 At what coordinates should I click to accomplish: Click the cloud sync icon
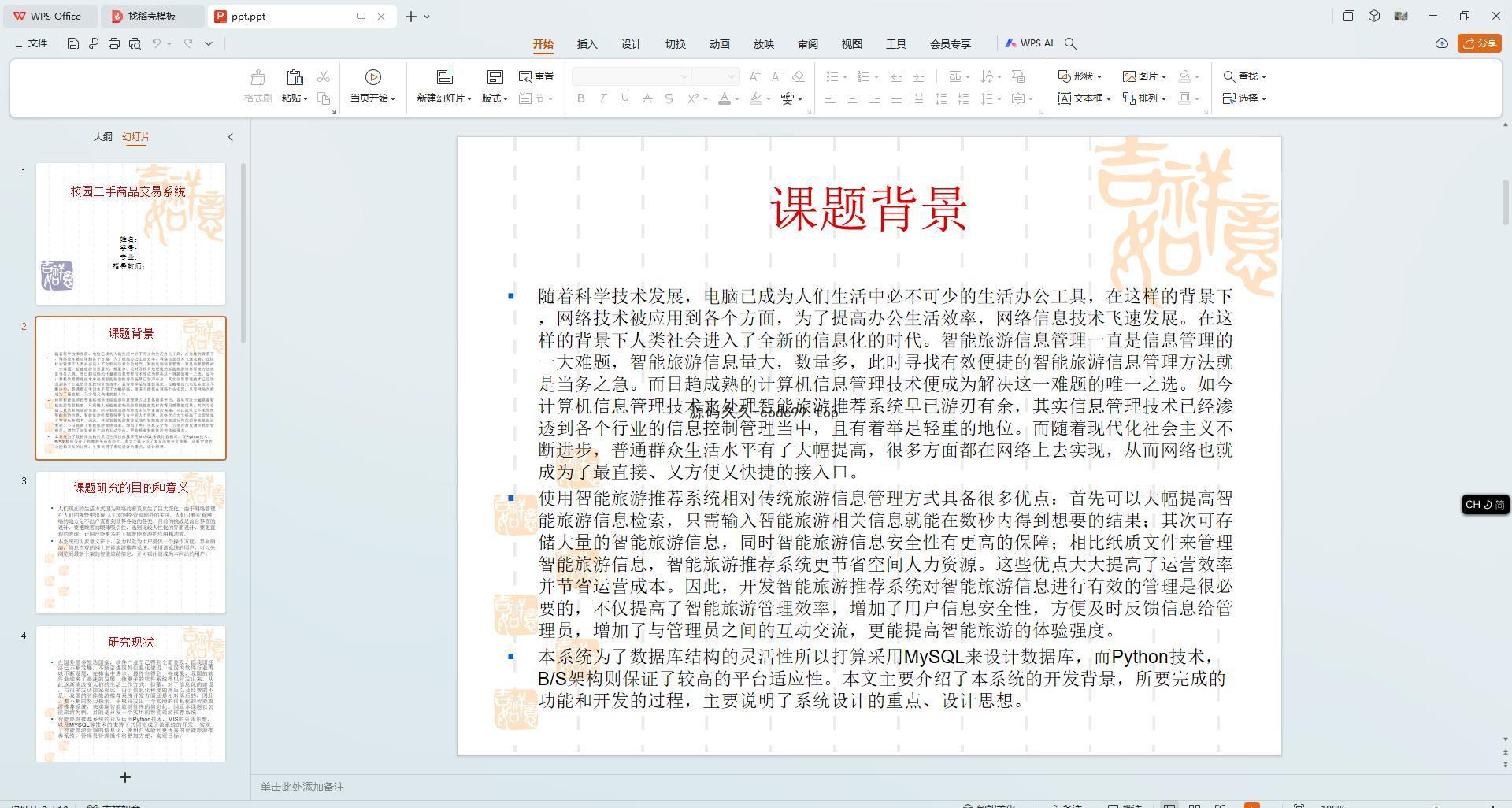click(x=1441, y=43)
